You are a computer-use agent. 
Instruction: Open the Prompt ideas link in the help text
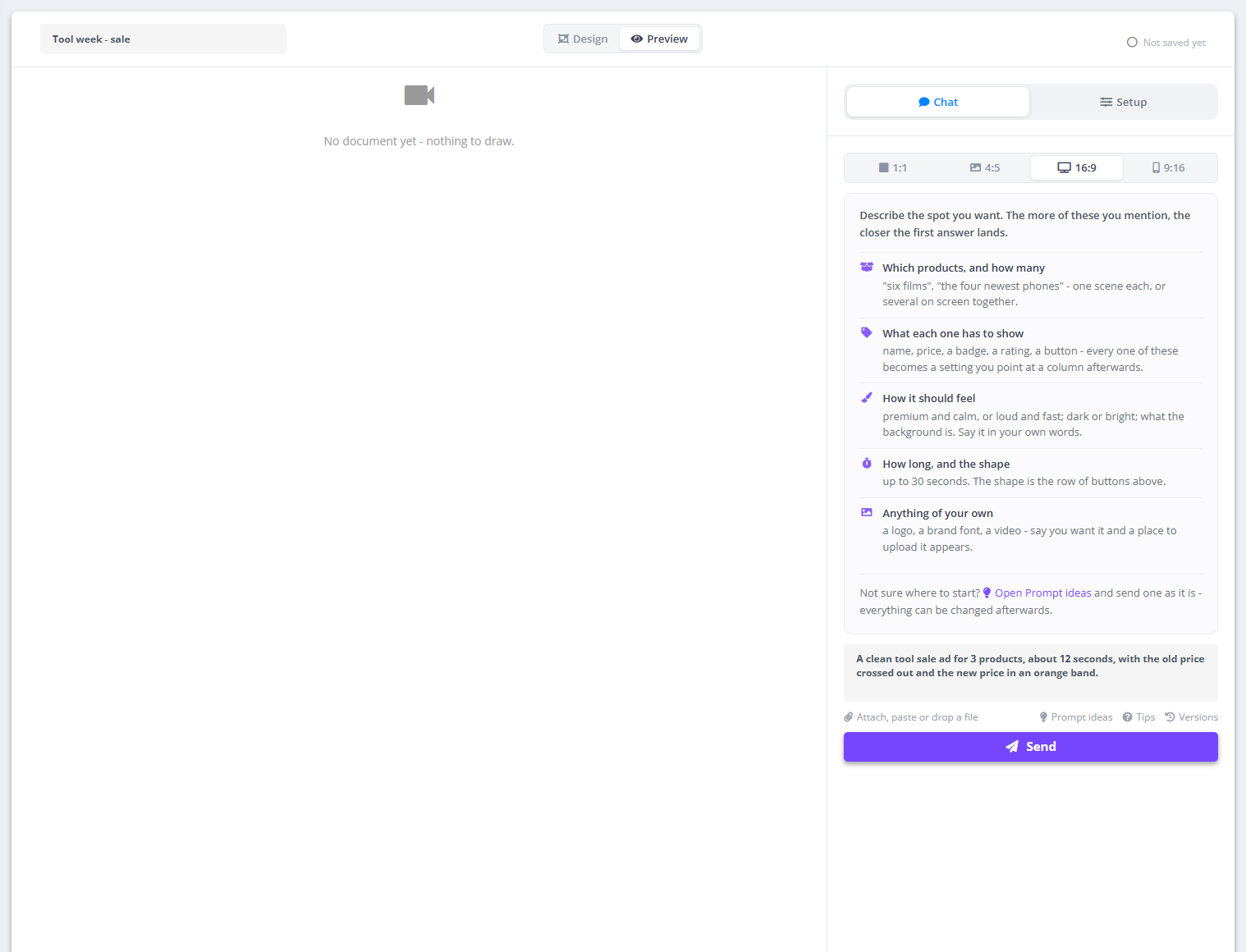pos(1037,593)
